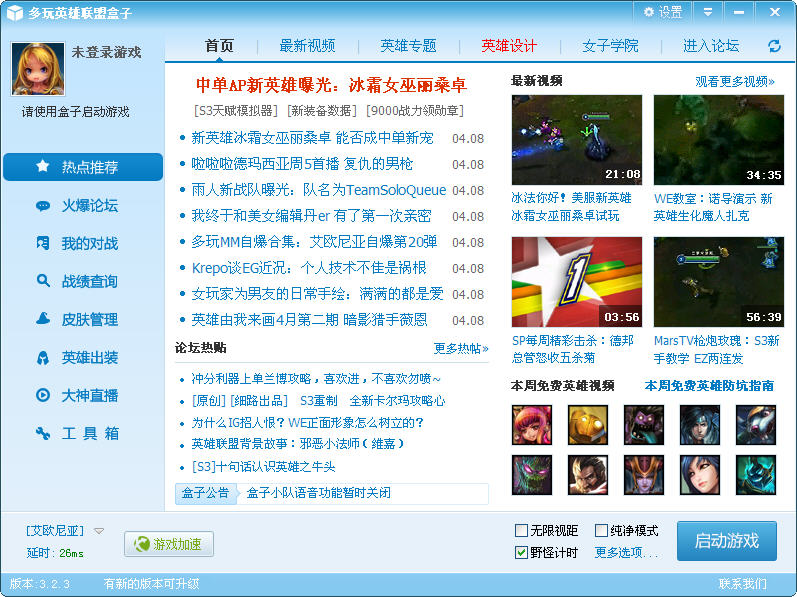Switch to the 首页 tab
797x597 pixels.
pyautogui.click(x=219, y=46)
